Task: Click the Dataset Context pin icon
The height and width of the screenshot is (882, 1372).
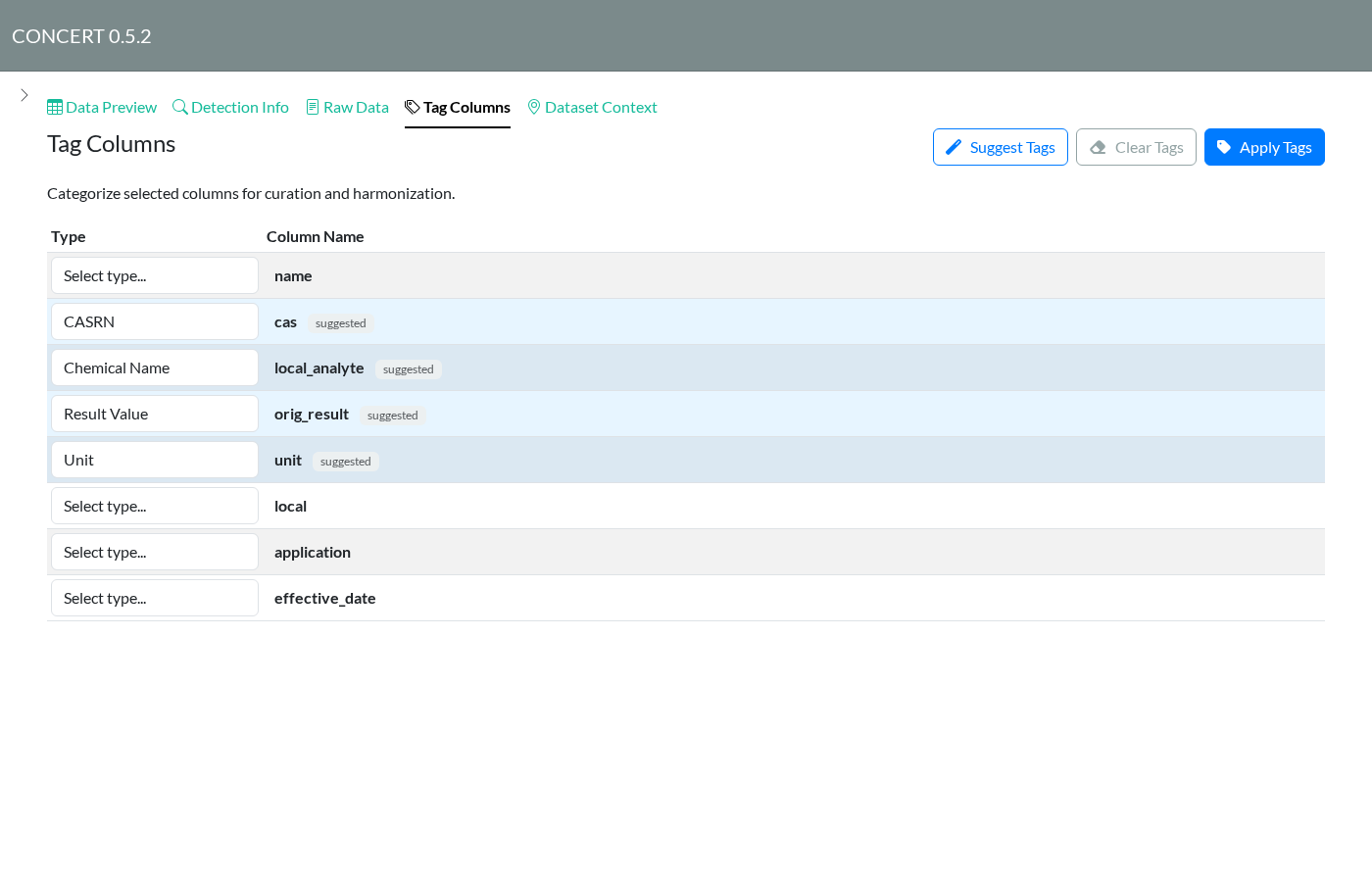Action: click(x=534, y=107)
